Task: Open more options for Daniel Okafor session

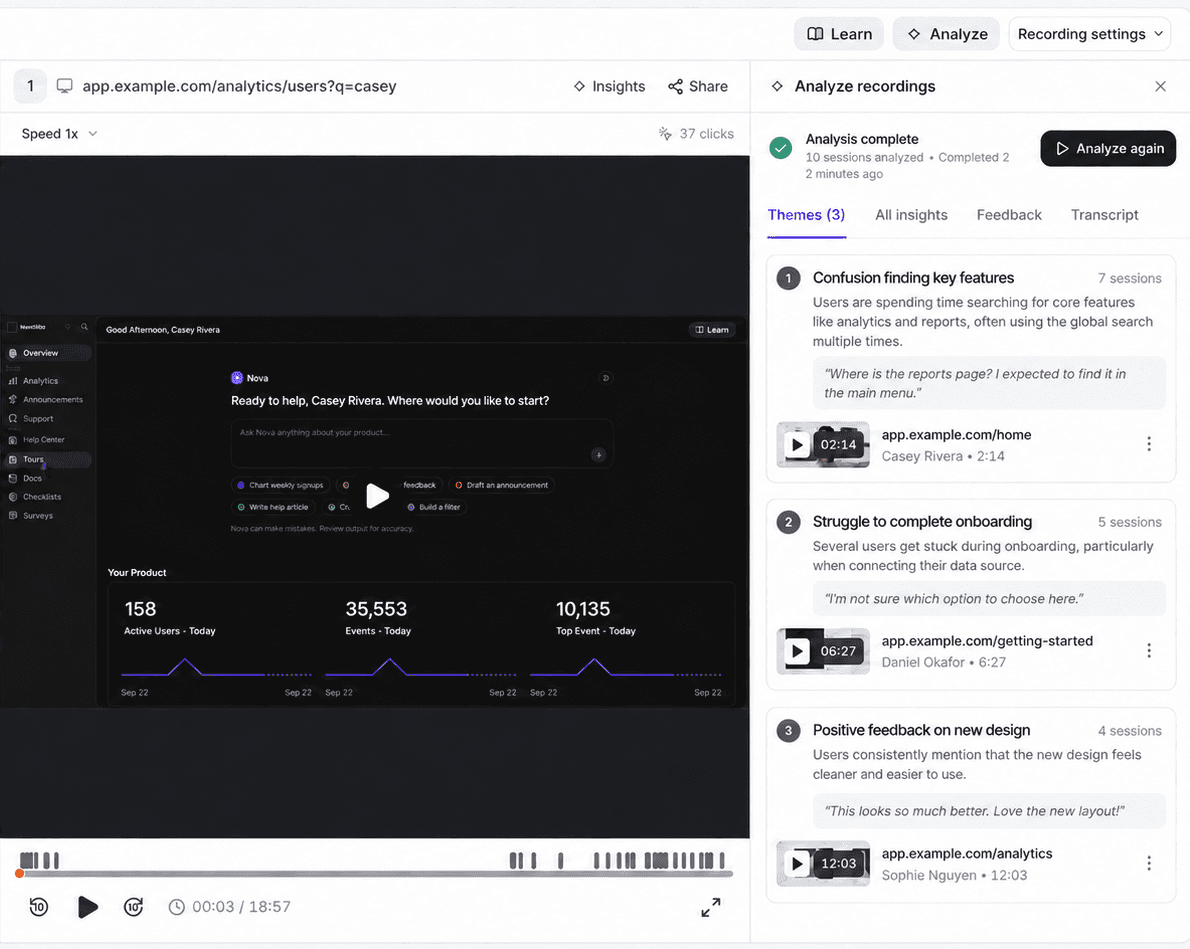Action: coord(1149,651)
